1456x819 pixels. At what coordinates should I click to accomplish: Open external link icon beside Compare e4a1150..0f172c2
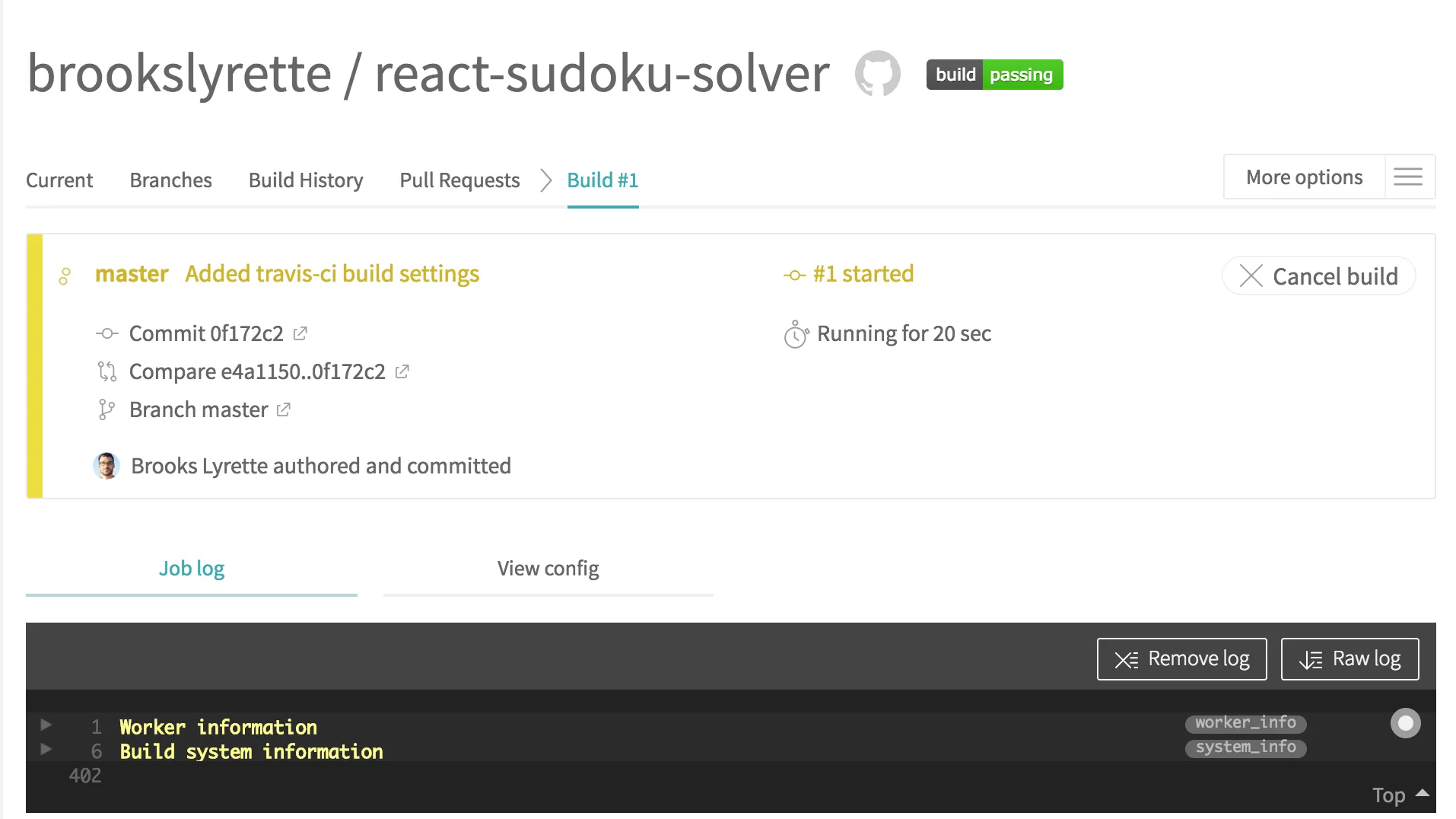(402, 371)
